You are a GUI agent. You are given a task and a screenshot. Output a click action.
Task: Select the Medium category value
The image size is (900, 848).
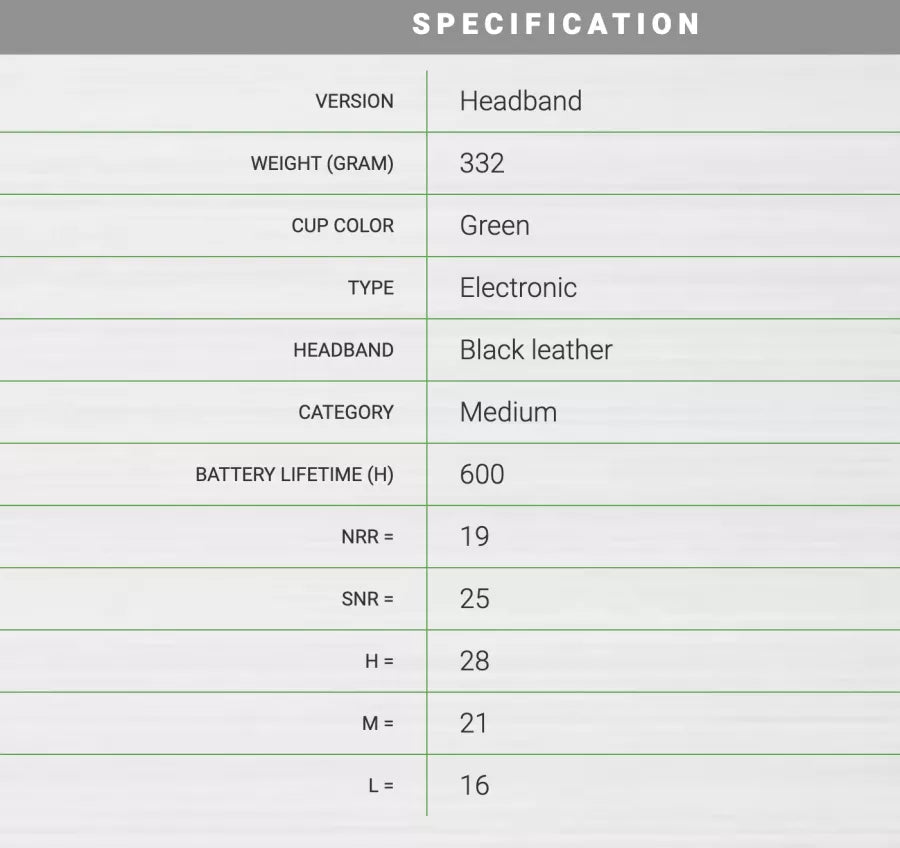(508, 412)
